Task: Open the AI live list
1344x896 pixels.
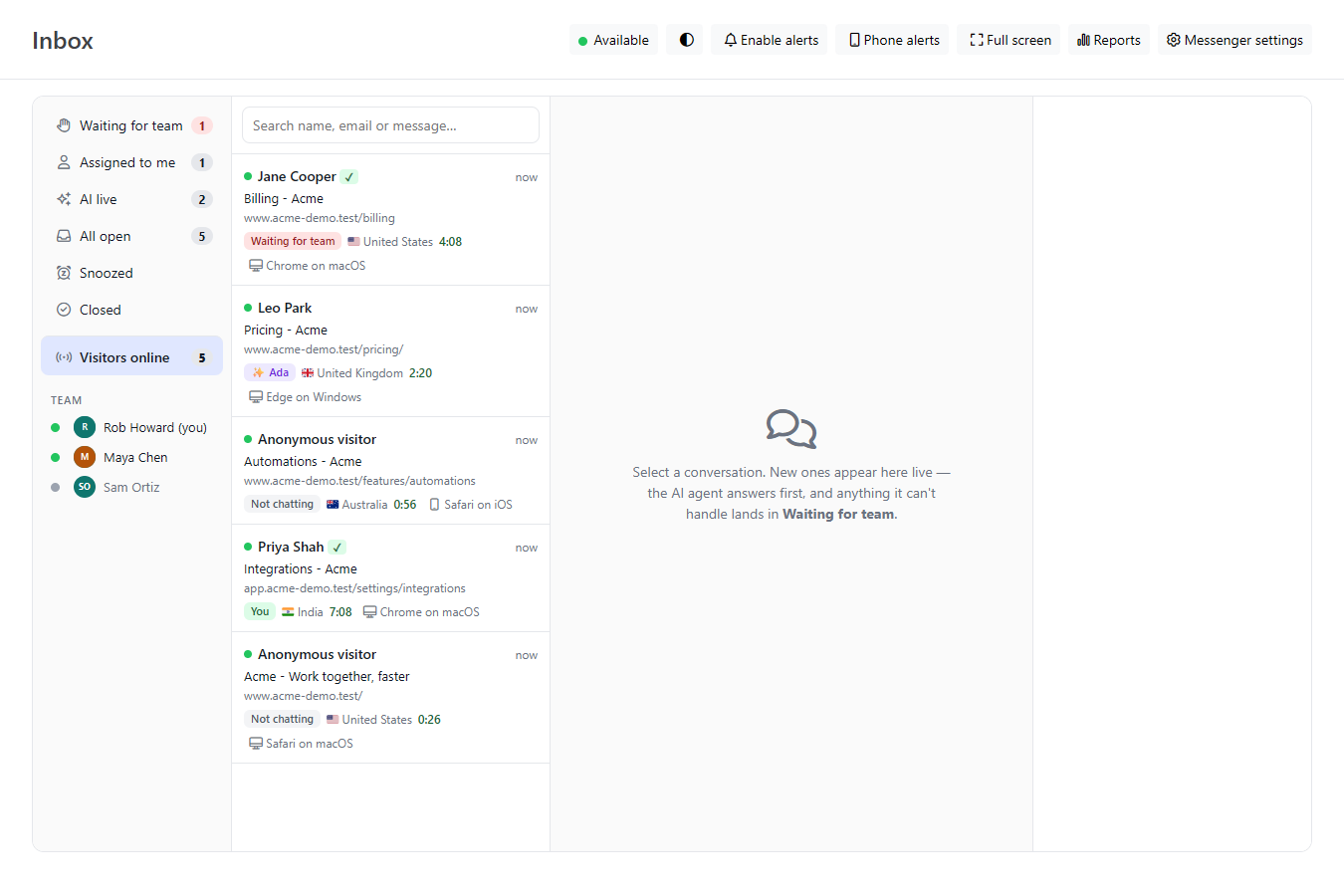Action: tap(131, 199)
